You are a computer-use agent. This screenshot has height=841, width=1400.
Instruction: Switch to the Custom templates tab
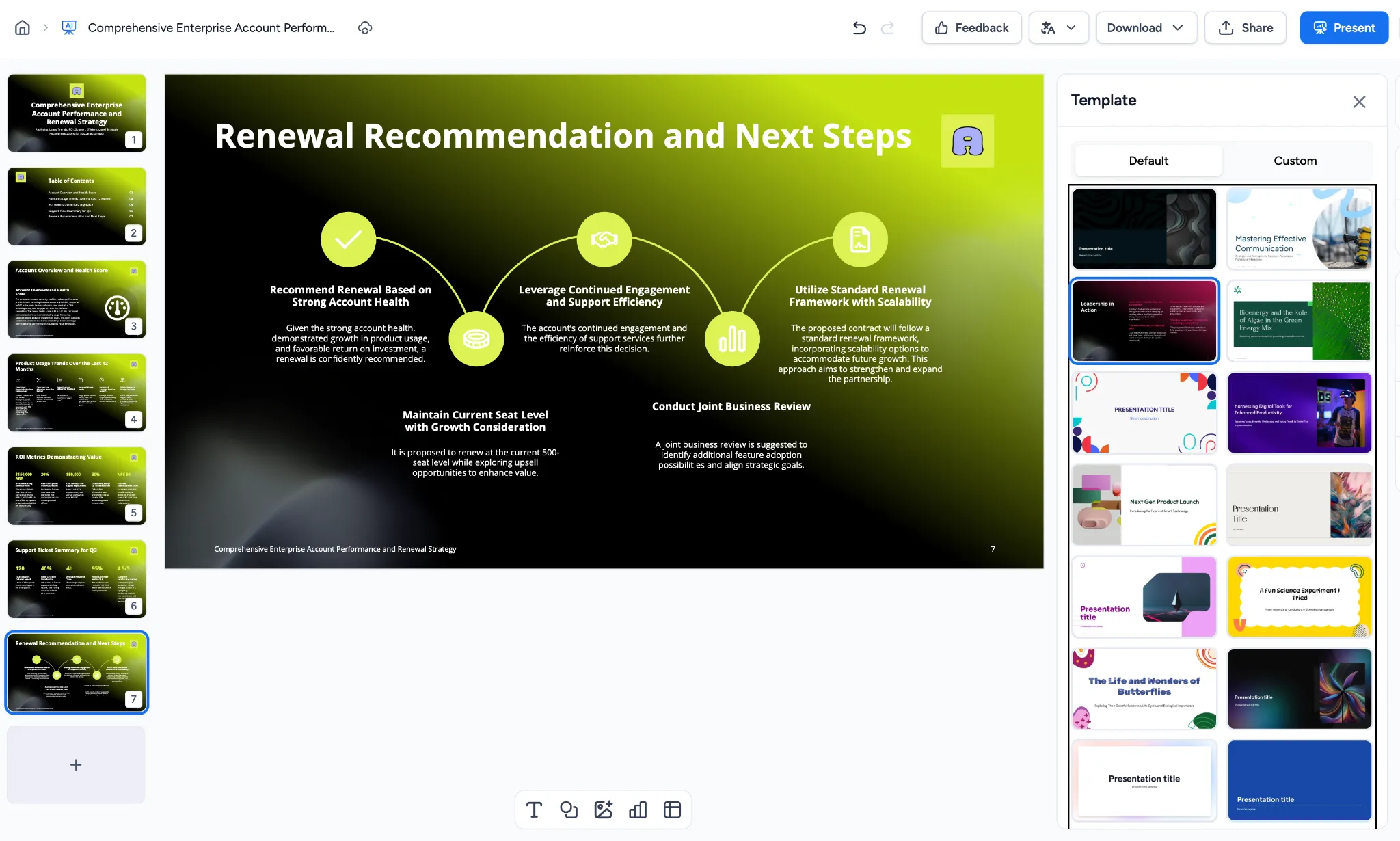pyautogui.click(x=1295, y=161)
